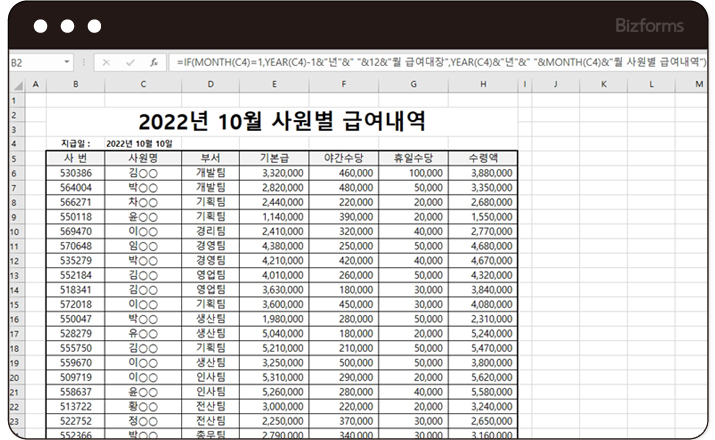Click the Insert Function fx icon
Viewport: 715px width, 440px height.
coord(153,62)
